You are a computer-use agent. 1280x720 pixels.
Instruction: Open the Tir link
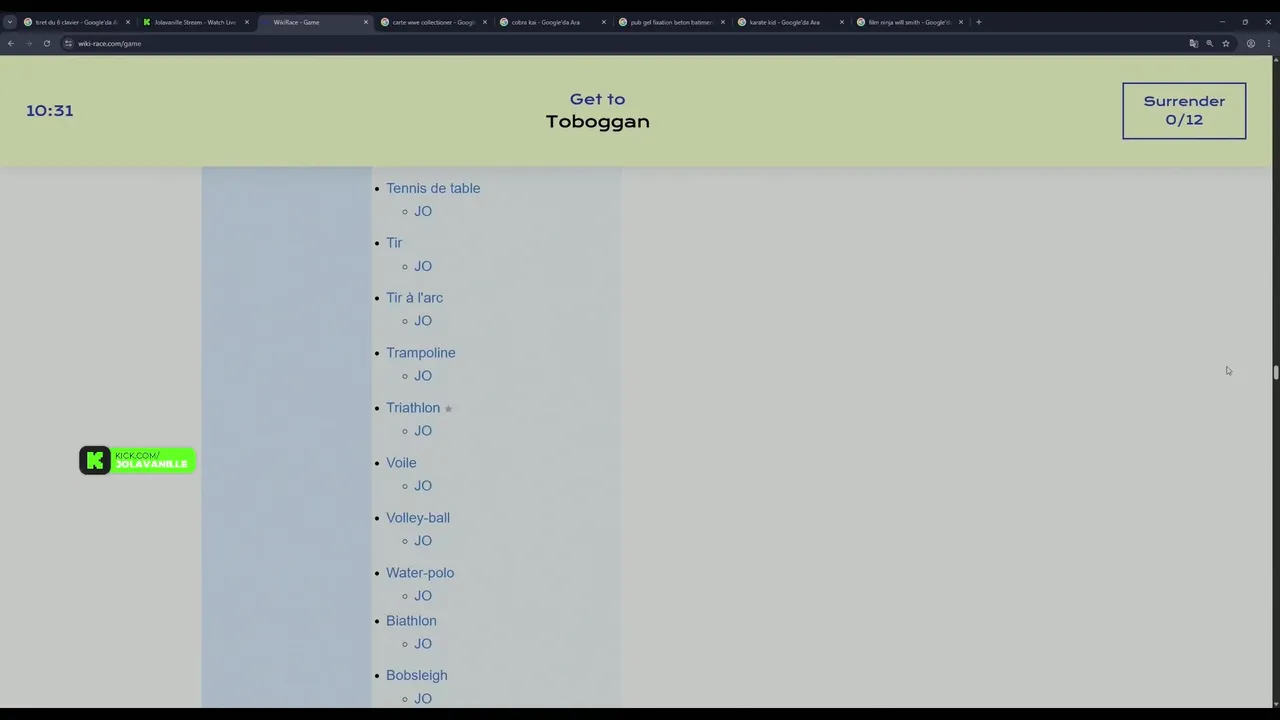394,243
